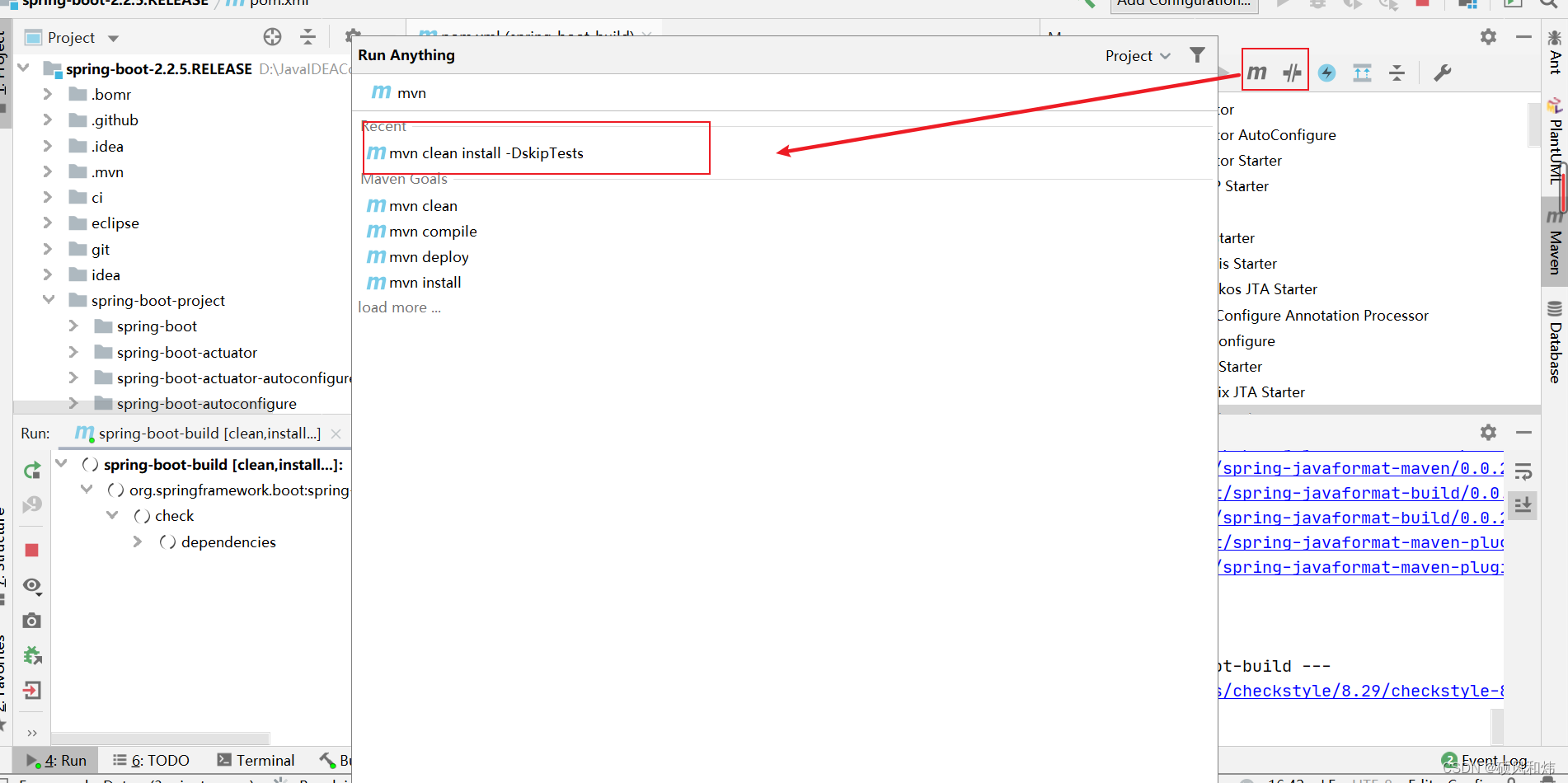Viewport: 1568px width, 783px height.
Task: Minimize the Maven tool window
Action: click(1523, 37)
